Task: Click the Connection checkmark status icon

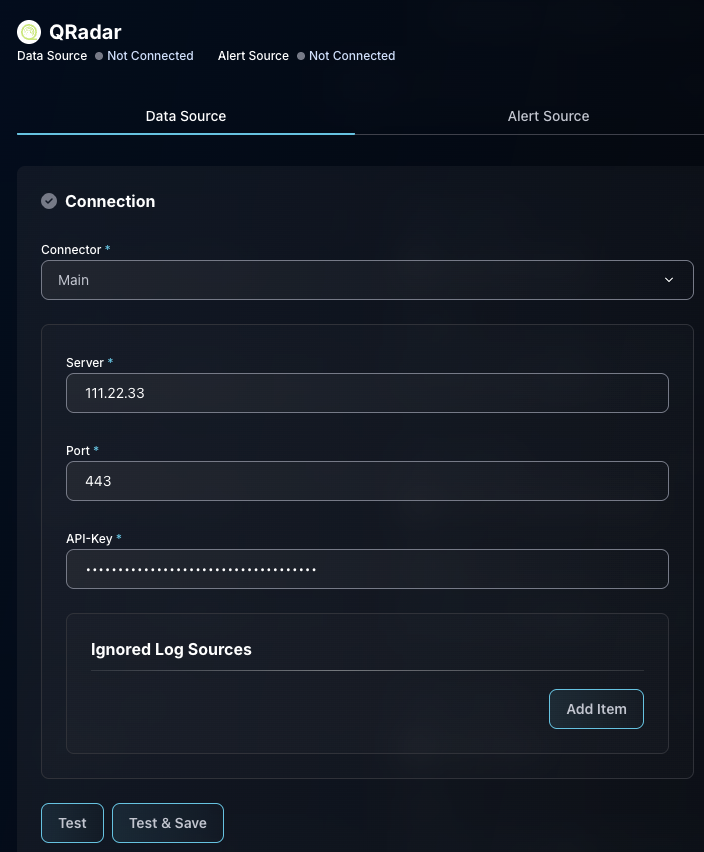Action: [x=49, y=201]
